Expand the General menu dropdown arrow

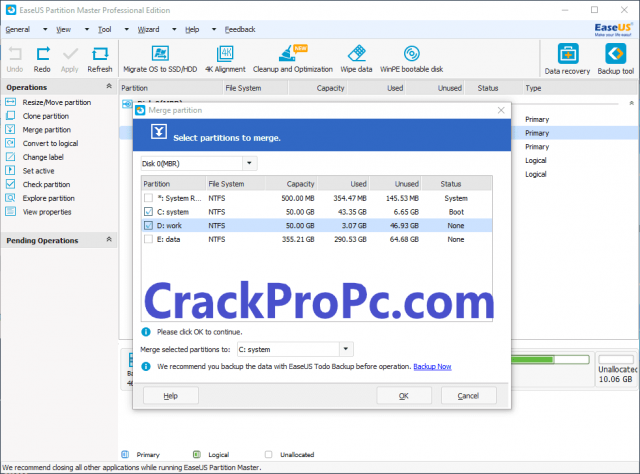[x=45, y=29]
